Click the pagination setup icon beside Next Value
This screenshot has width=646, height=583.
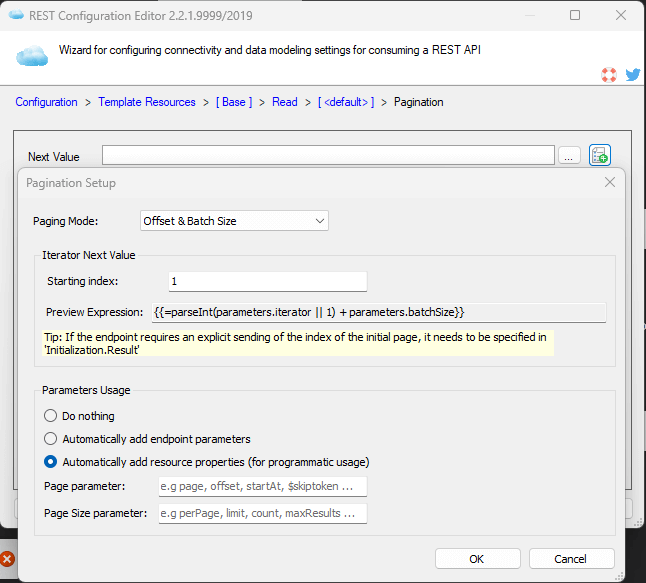click(x=599, y=155)
